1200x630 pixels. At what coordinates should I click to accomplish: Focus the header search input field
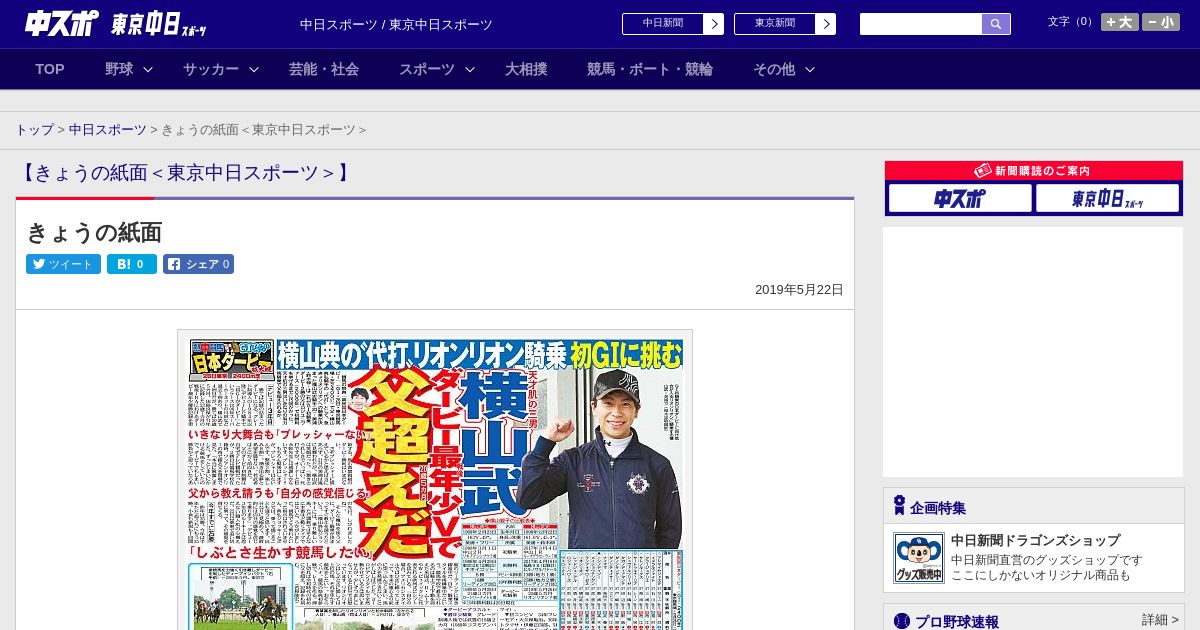click(x=921, y=24)
